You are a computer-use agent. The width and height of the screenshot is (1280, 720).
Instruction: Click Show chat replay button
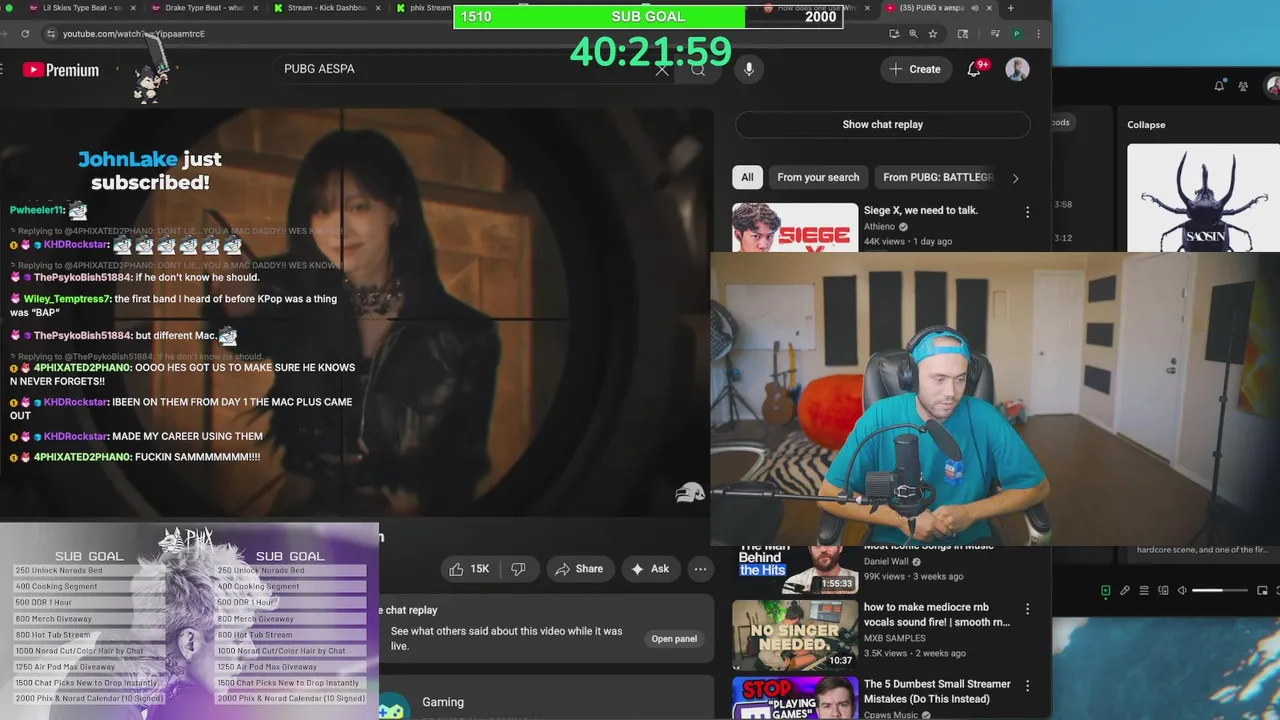pyautogui.click(x=882, y=124)
